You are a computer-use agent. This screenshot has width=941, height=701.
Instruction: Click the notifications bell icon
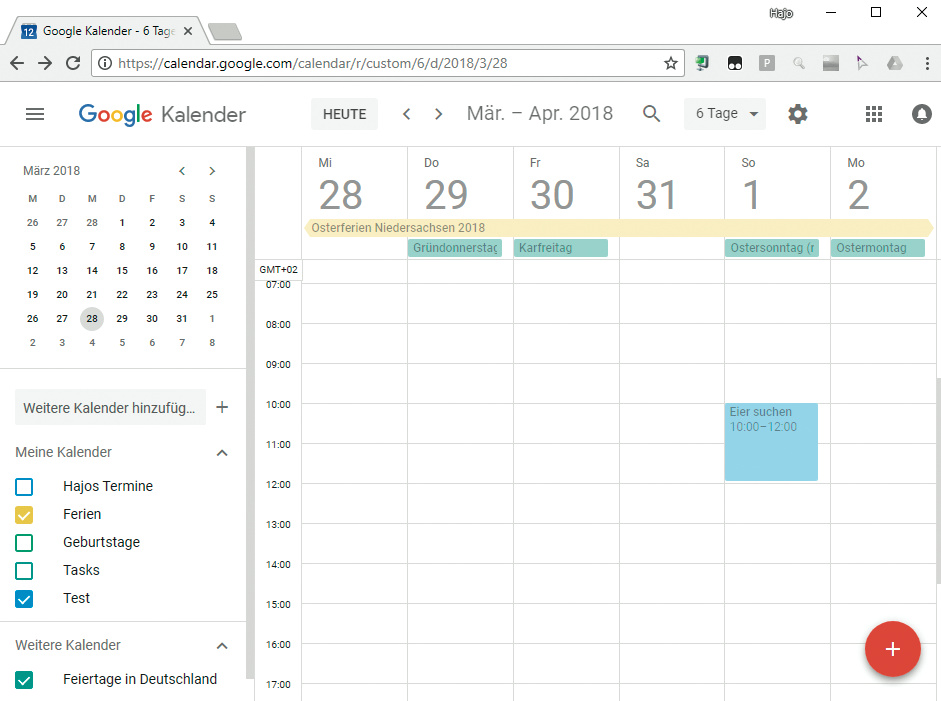[x=921, y=114]
